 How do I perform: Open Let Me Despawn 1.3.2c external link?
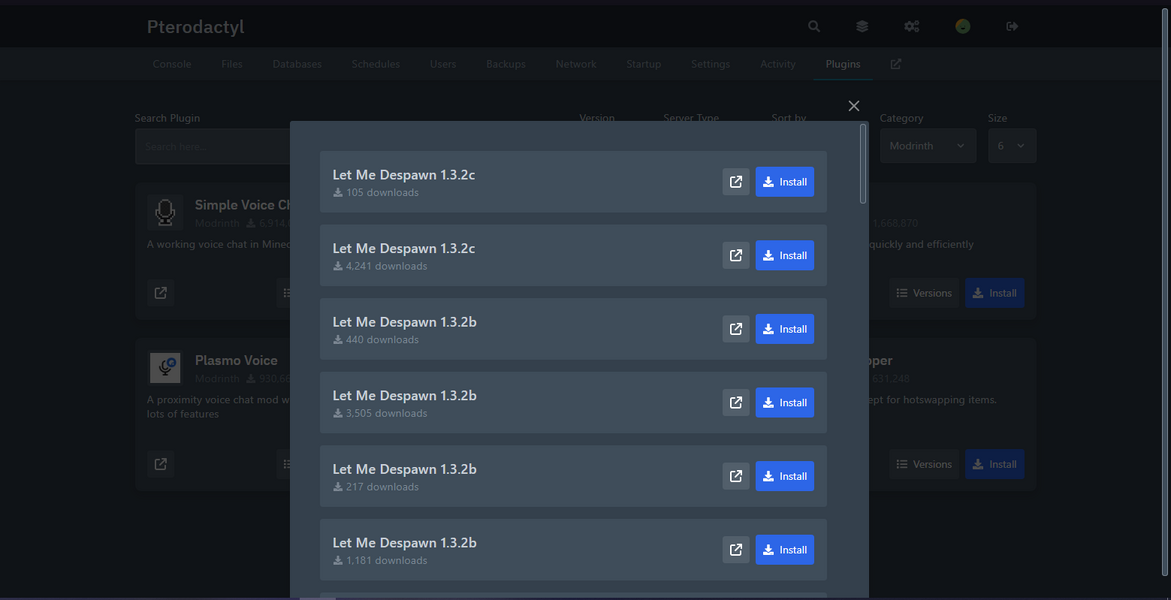pos(735,181)
